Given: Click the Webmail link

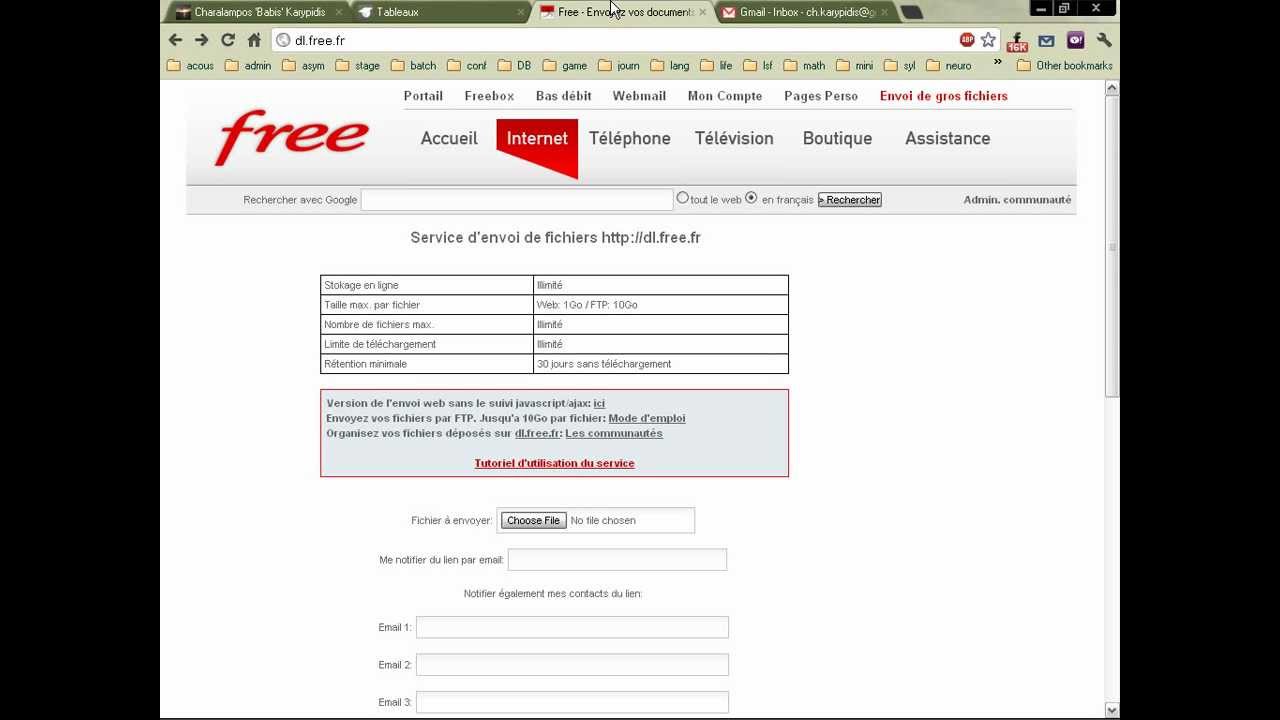Looking at the screenshot, I should tap(639, 96).
